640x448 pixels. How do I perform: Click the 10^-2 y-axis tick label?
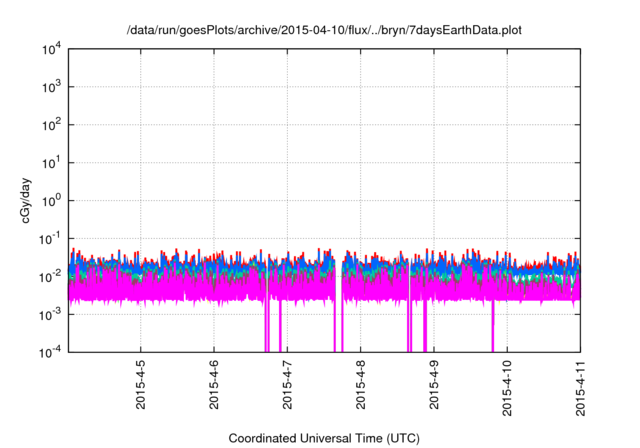(50, 277)
